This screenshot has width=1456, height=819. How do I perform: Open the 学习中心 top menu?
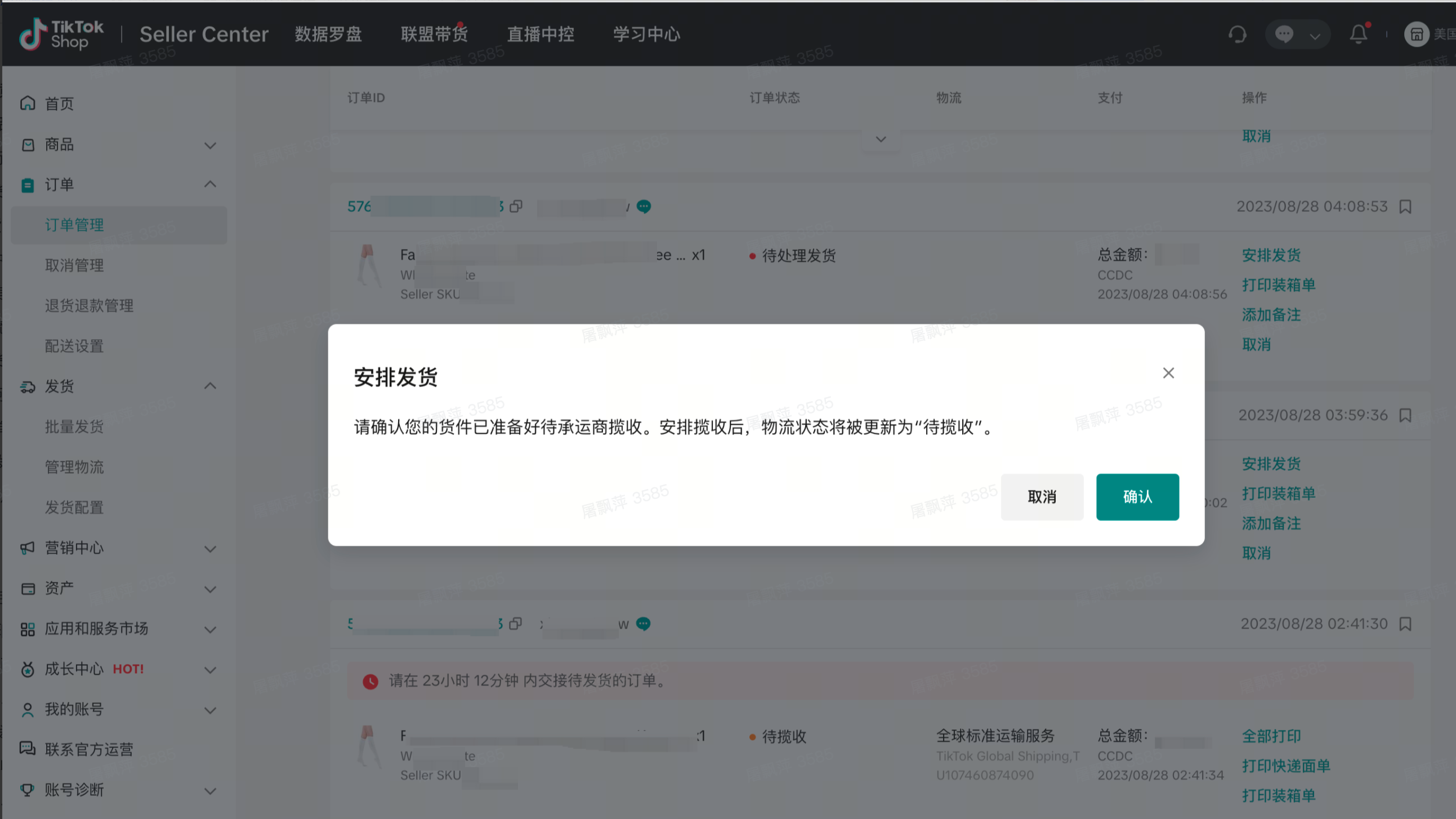646,34
